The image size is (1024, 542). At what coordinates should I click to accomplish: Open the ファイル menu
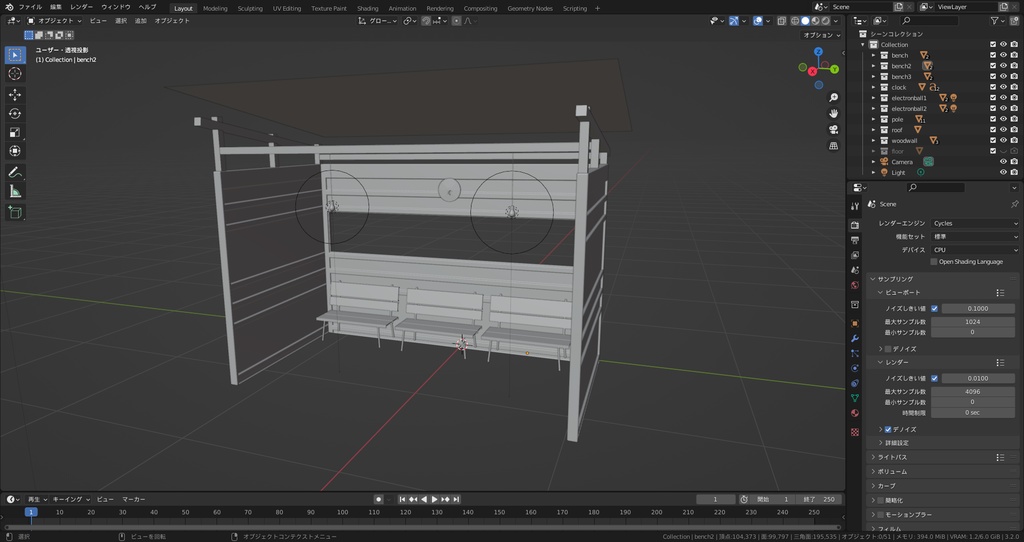(x=30, y=7)
